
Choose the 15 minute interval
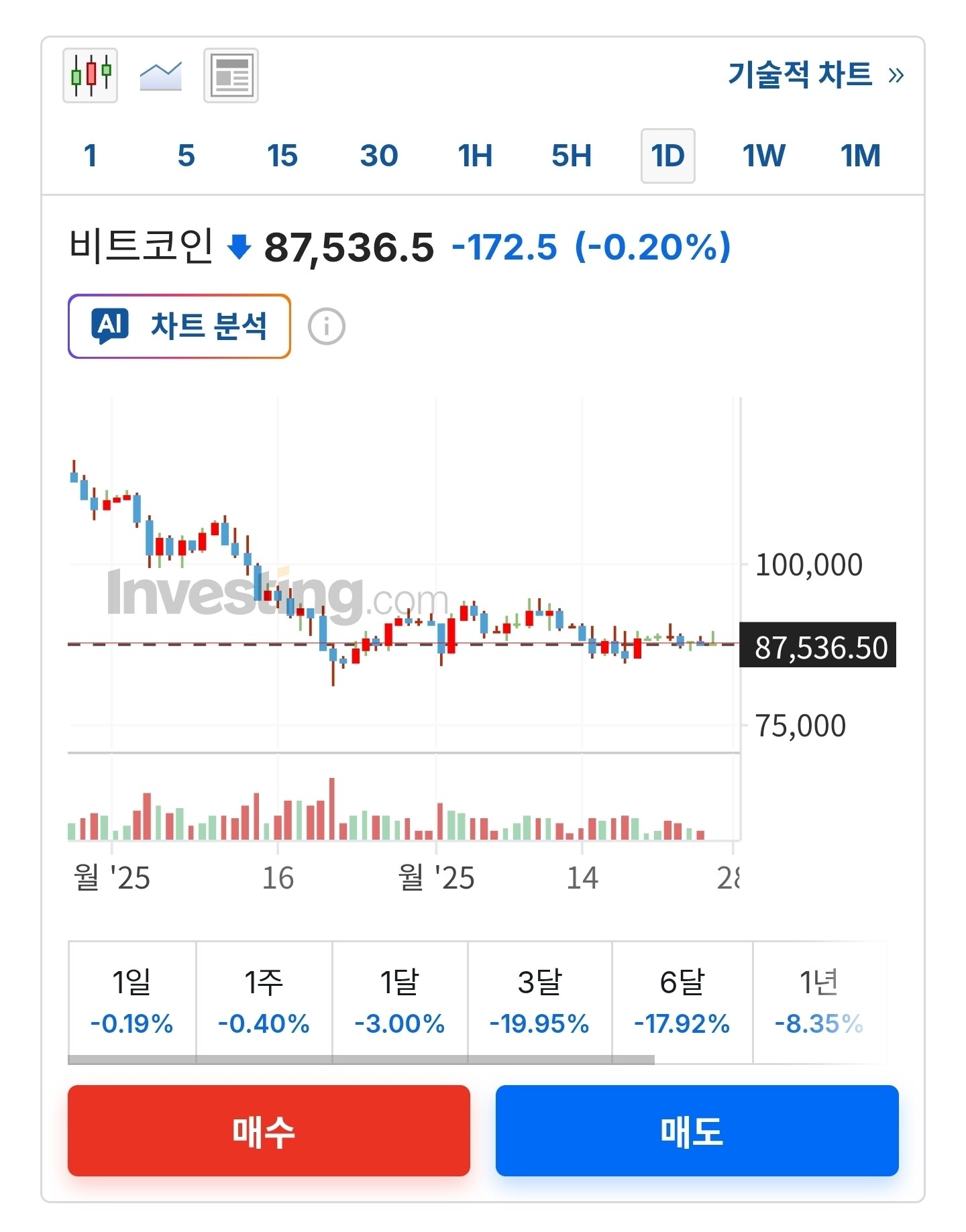pos(282,156)
